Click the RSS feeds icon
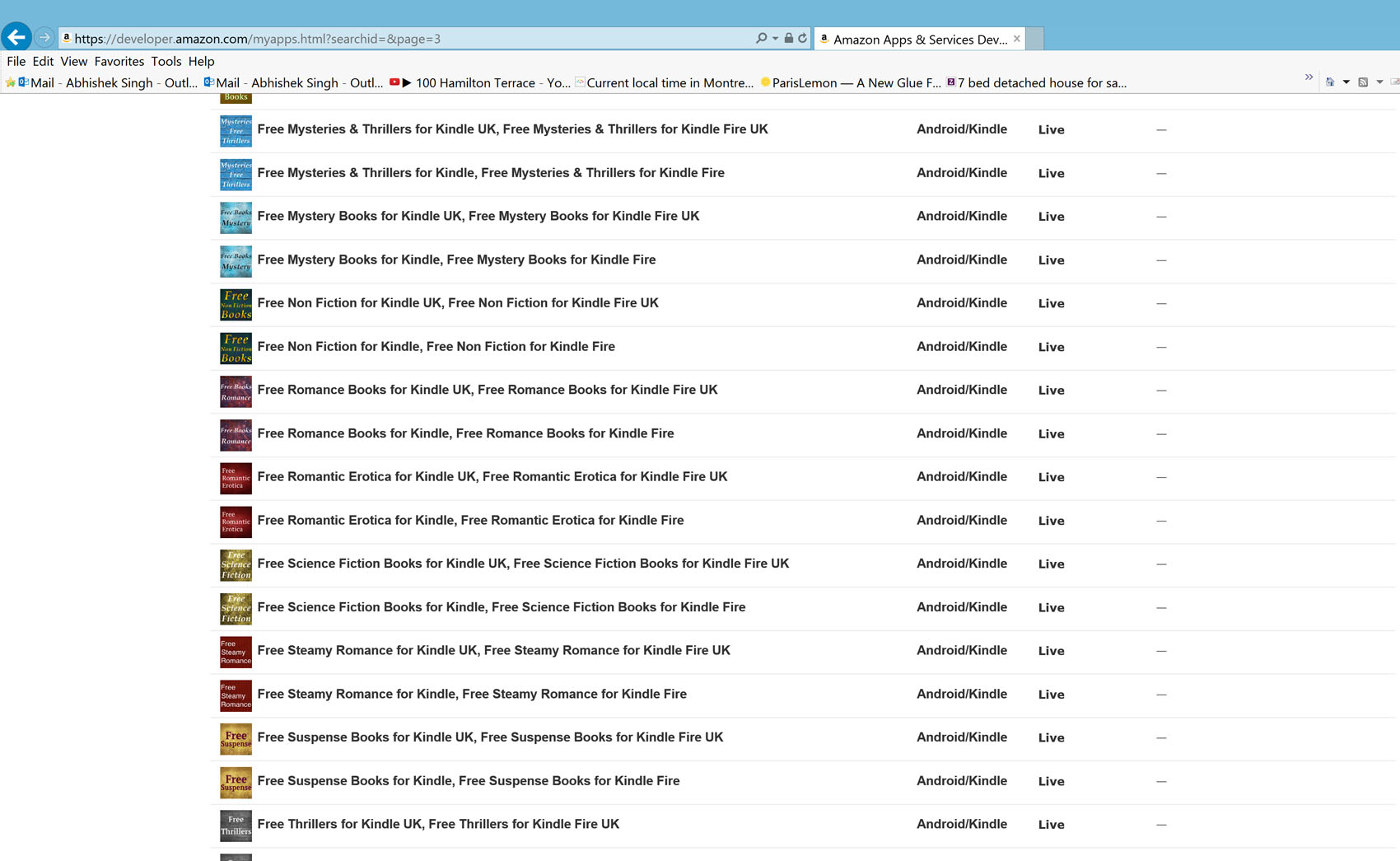The image size is (1400, 861). click(1363, 82)
